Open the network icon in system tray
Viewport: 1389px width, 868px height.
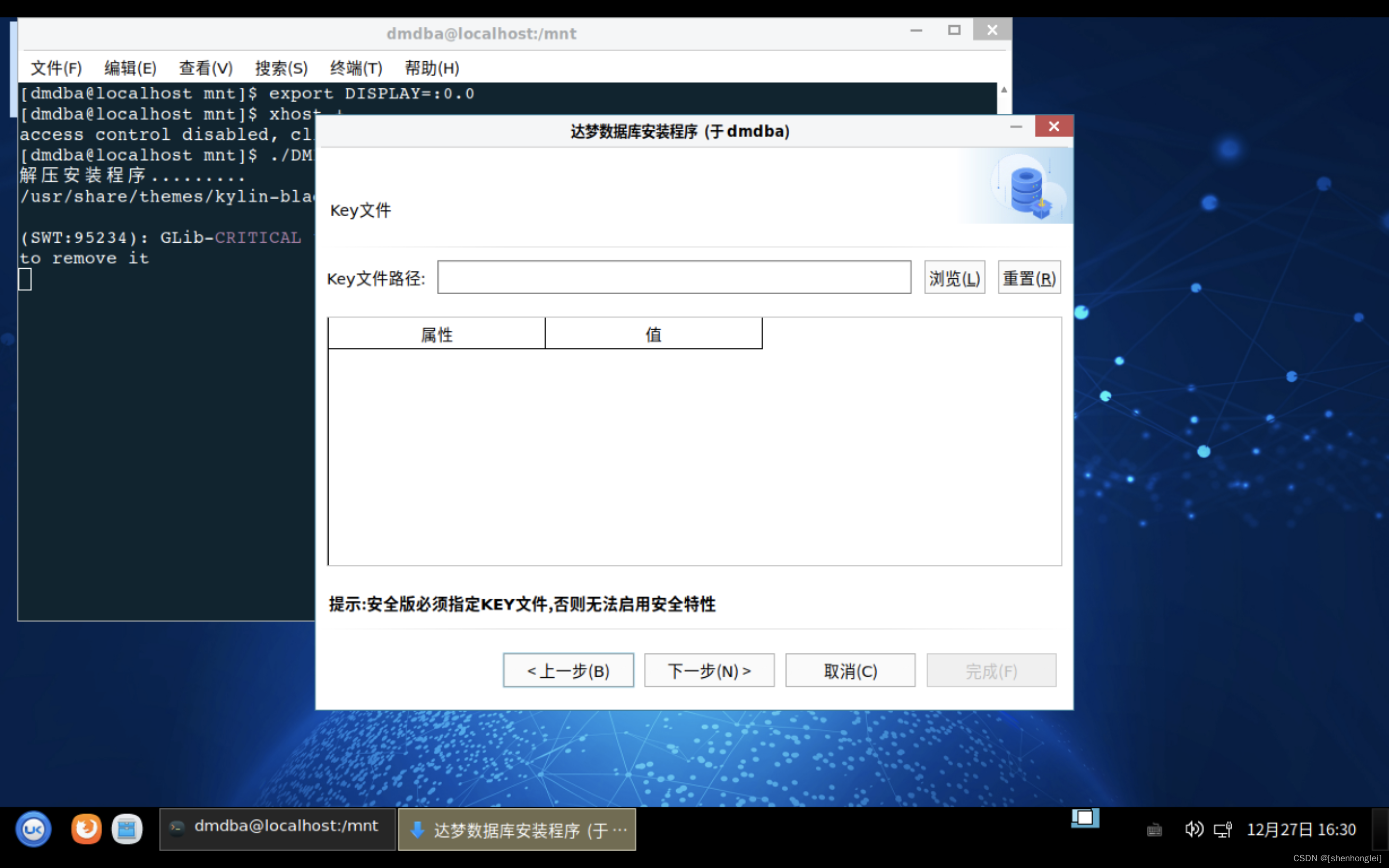coord(1223,829)
